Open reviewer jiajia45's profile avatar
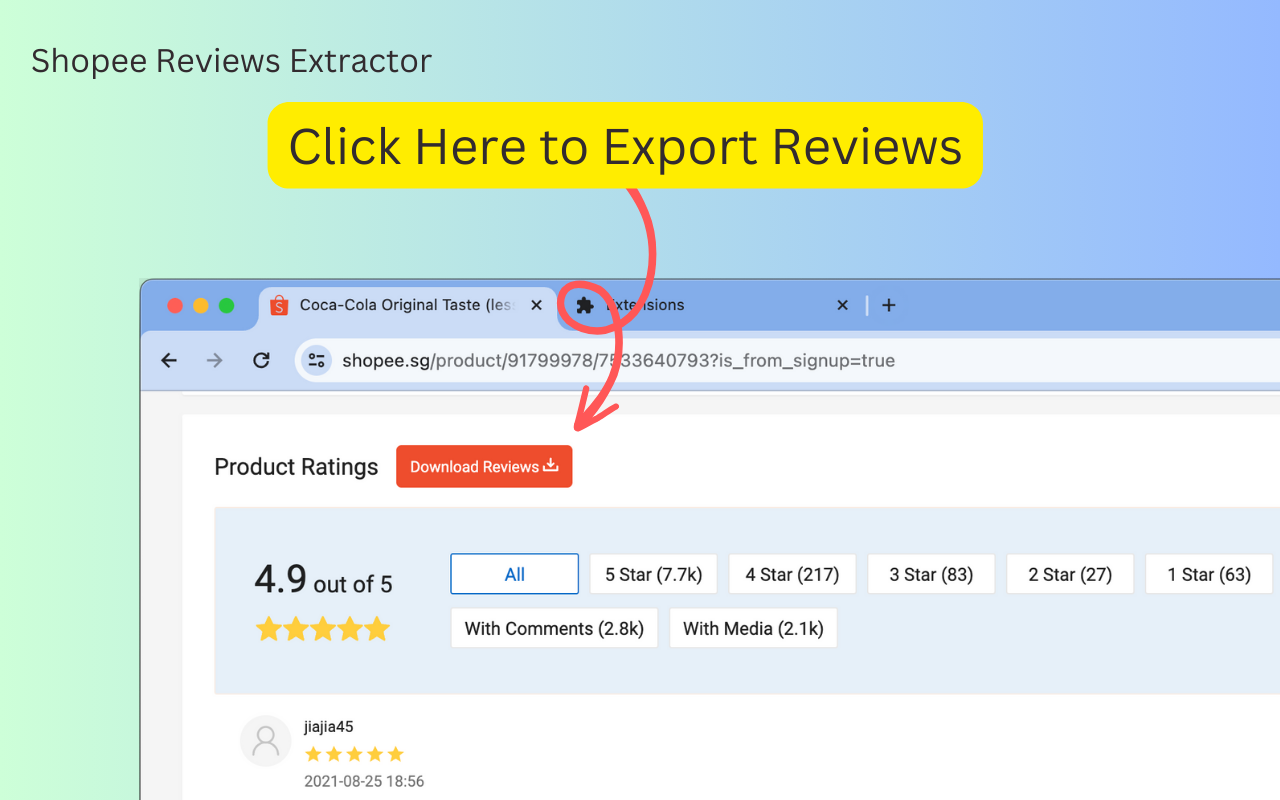 [265, 741]
